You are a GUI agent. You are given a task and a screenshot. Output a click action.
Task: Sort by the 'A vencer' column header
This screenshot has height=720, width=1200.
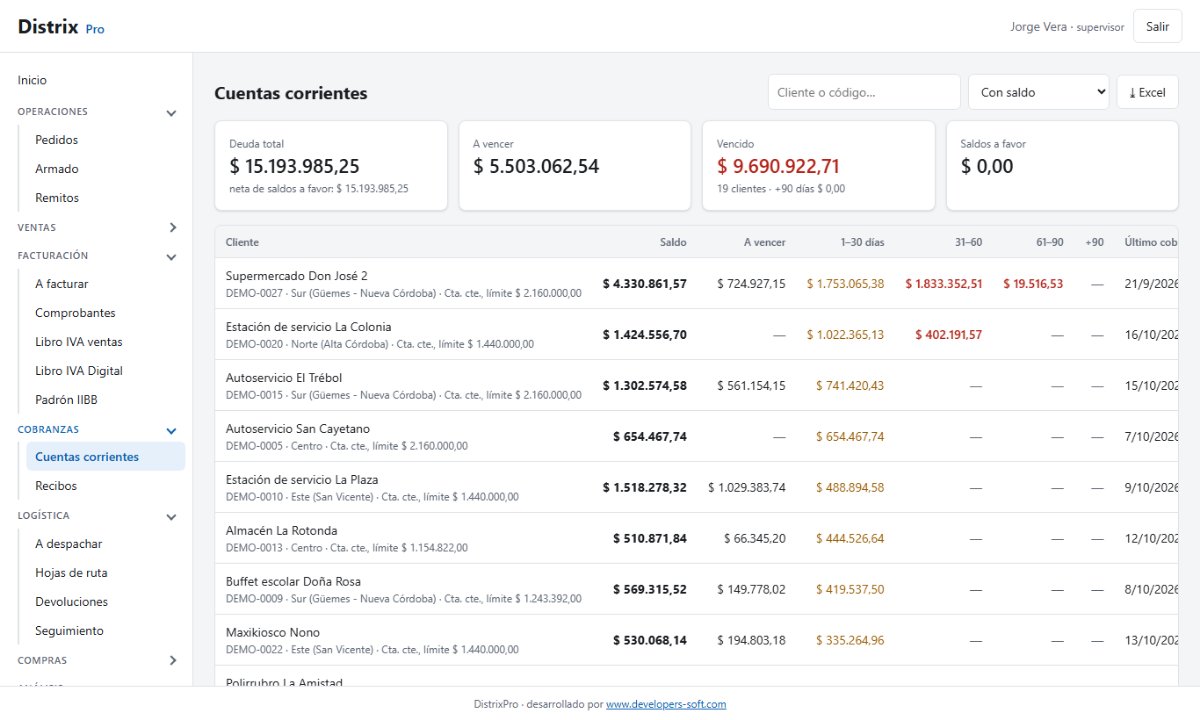765,242
